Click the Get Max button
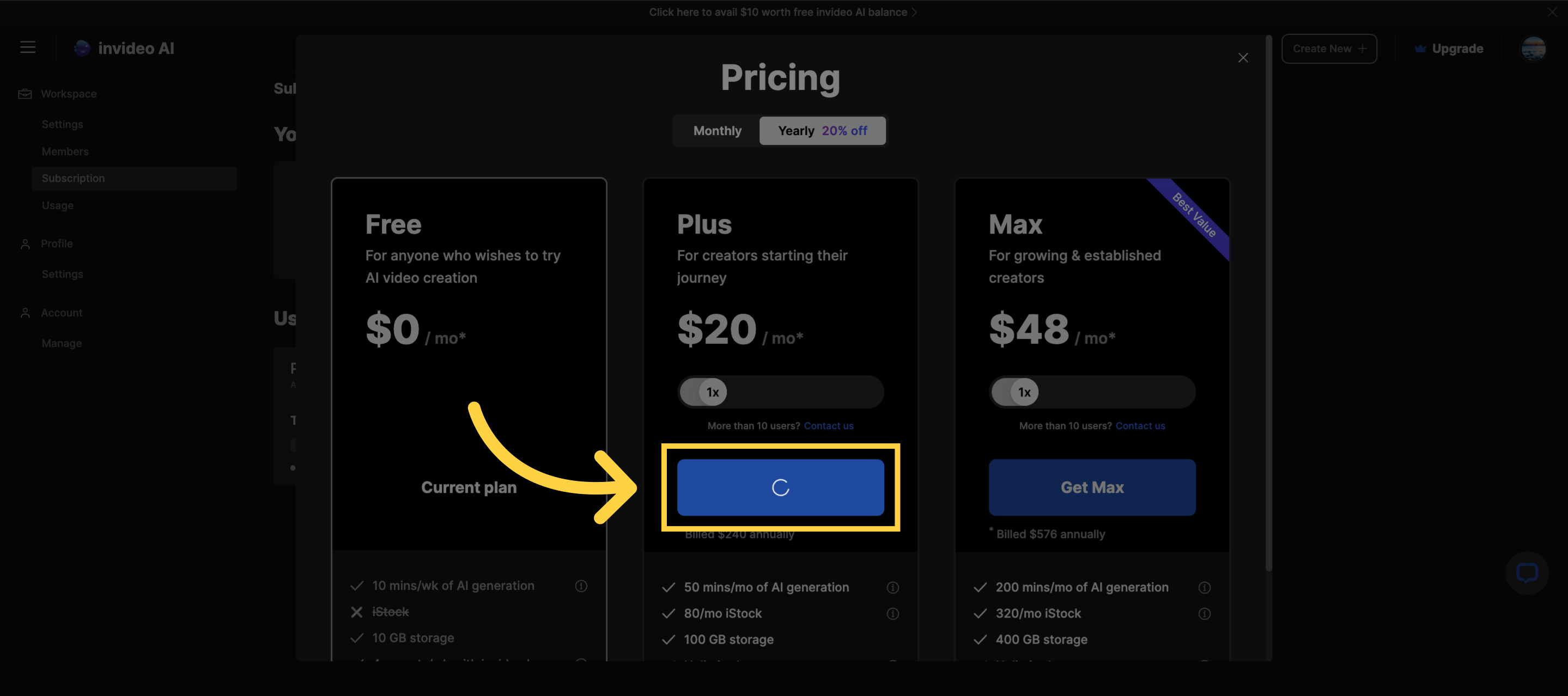 tap(1092, 487)
